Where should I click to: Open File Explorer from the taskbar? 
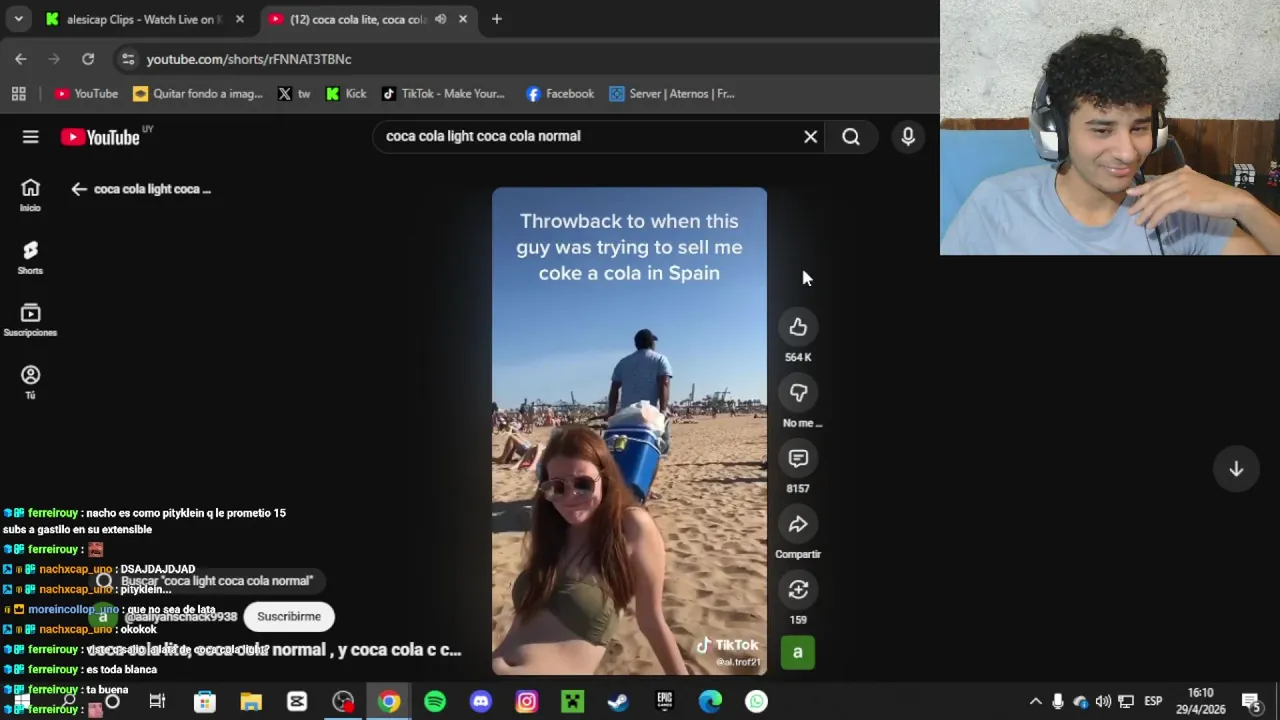click(x=251, y=702)
